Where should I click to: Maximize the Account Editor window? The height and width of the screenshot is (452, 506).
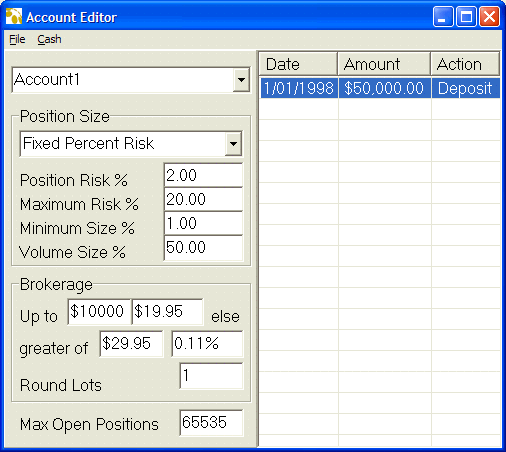pos(466,16)
